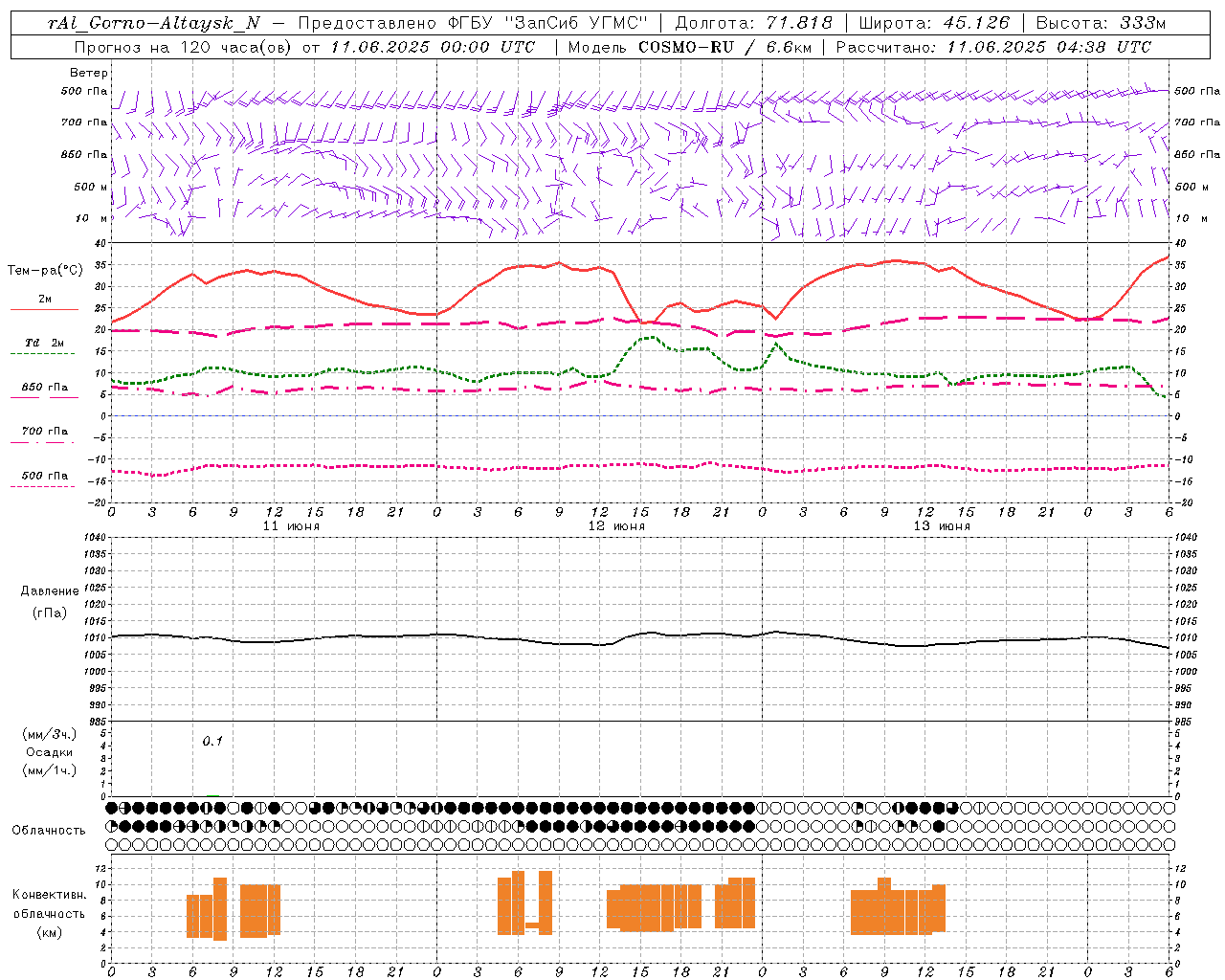Image resolution: width=1225 pixels, height=980 pixels.
Task: Click the text Предоставлено ФГБУ "ЗапСиб УГМС"
Action: 473,23
